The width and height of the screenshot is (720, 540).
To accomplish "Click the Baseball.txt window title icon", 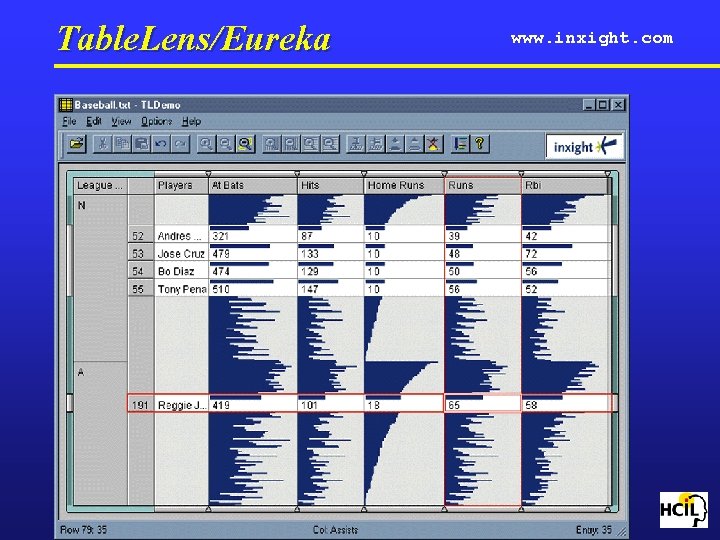I will click(66, 105).
